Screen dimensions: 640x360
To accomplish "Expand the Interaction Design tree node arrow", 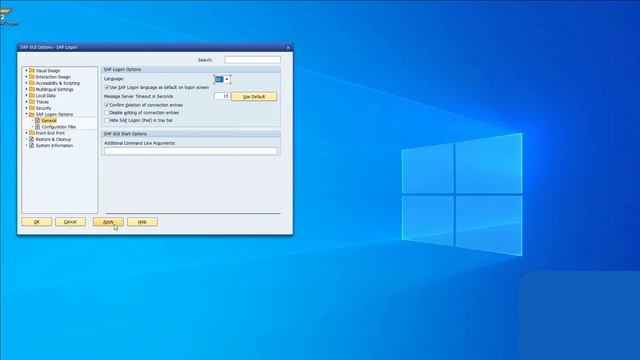I will 27,77.
